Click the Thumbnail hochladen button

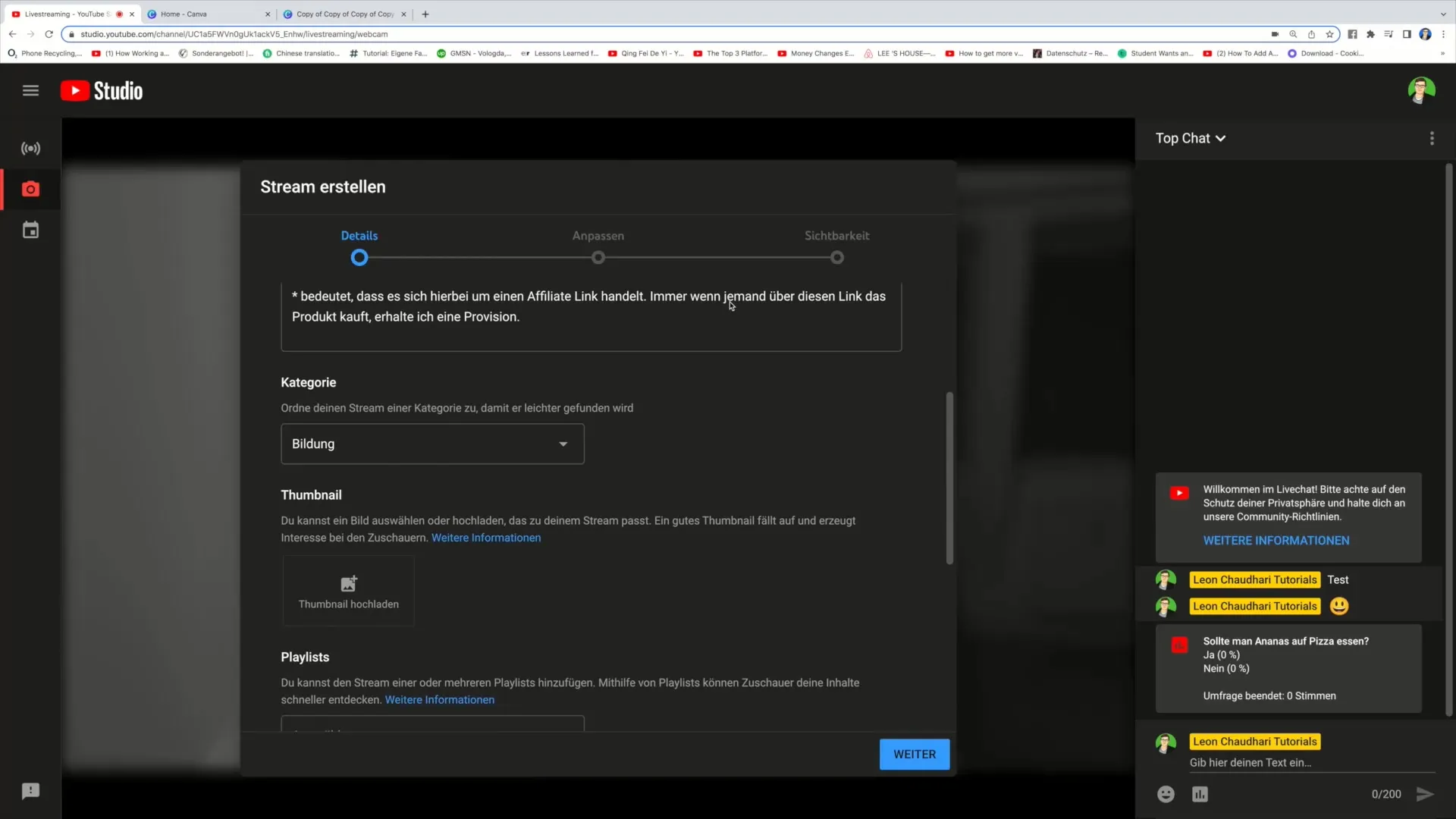click(348, 590)
